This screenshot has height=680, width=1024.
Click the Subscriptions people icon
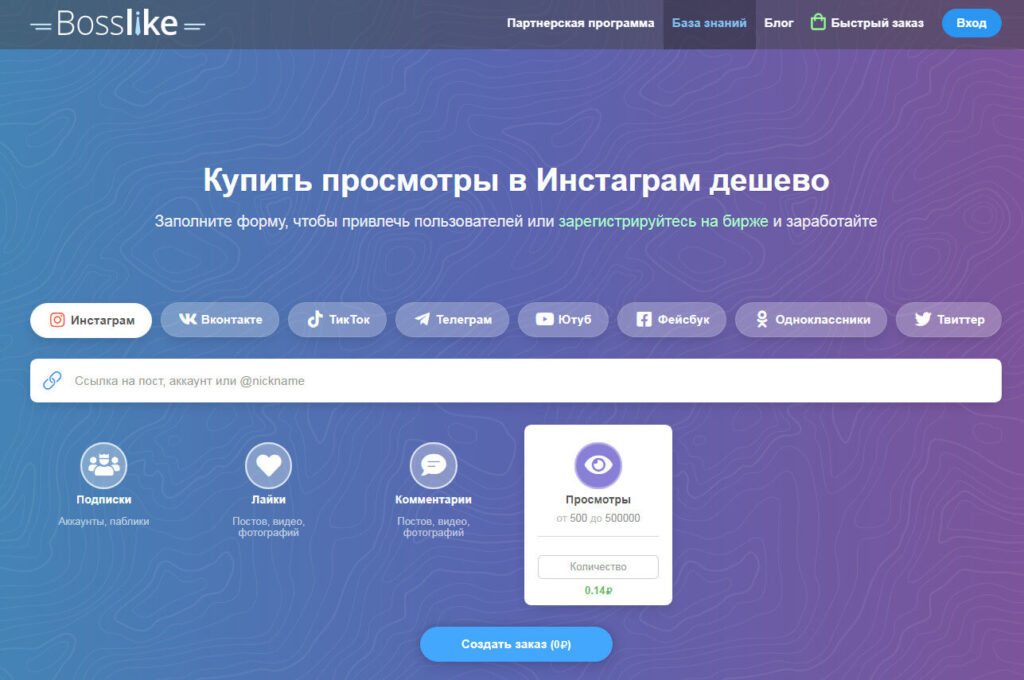click(104, 466)
